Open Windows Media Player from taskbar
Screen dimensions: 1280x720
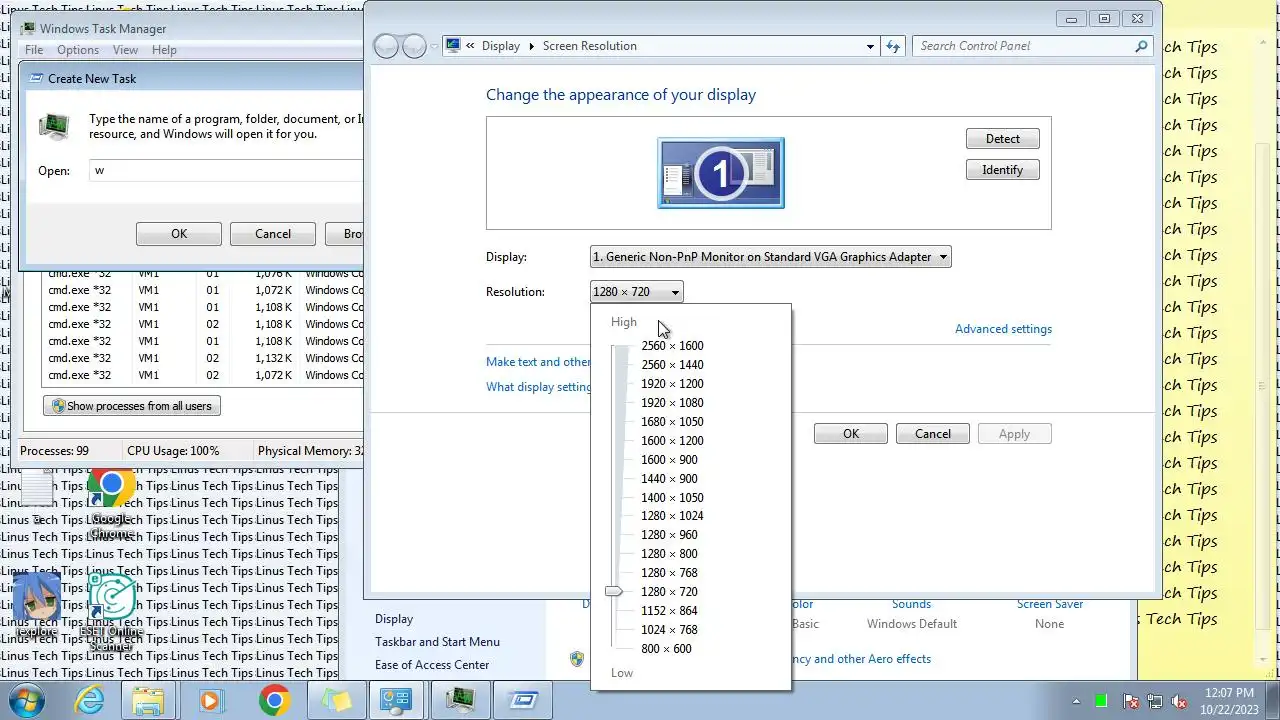pyautogui.click(x=210, y=700)
